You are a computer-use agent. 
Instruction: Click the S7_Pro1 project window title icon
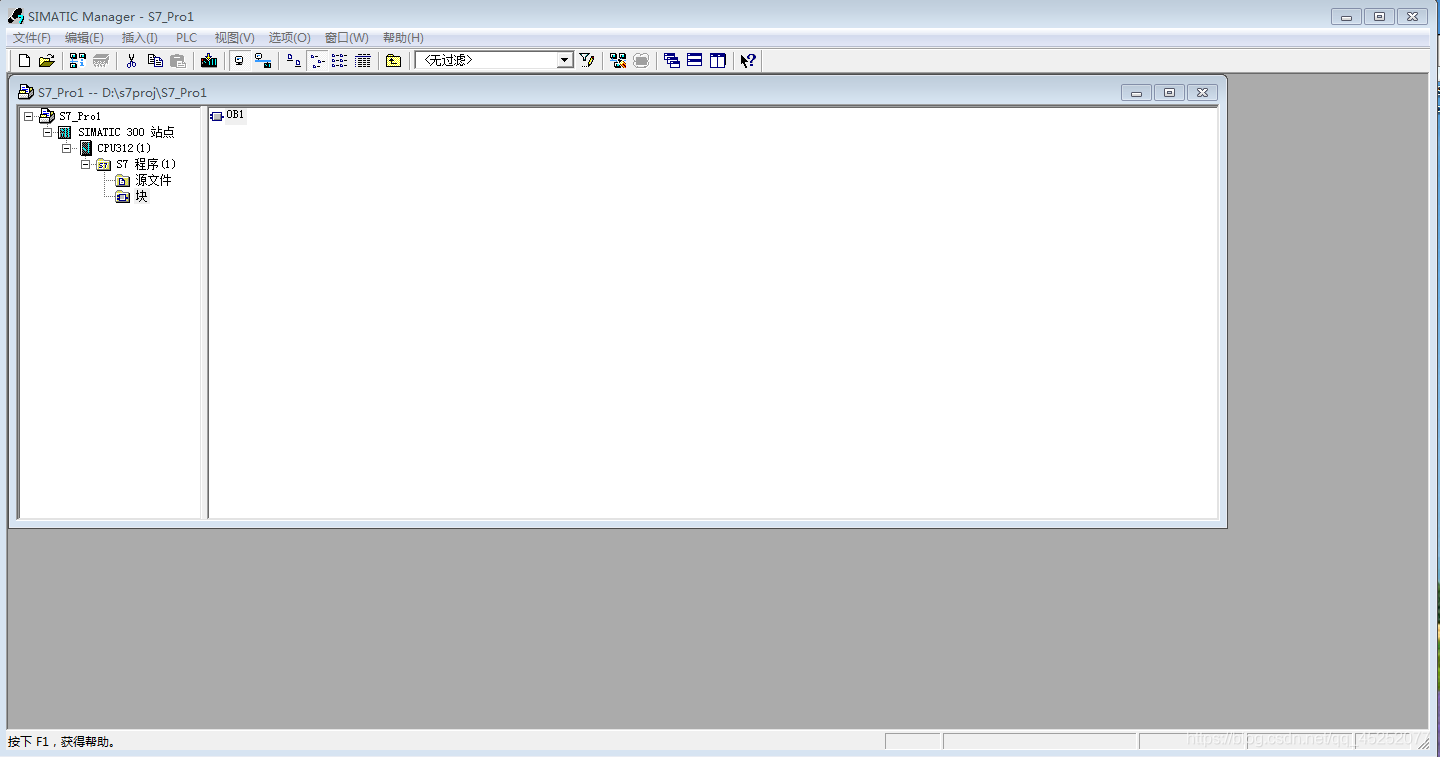[26, 92]
